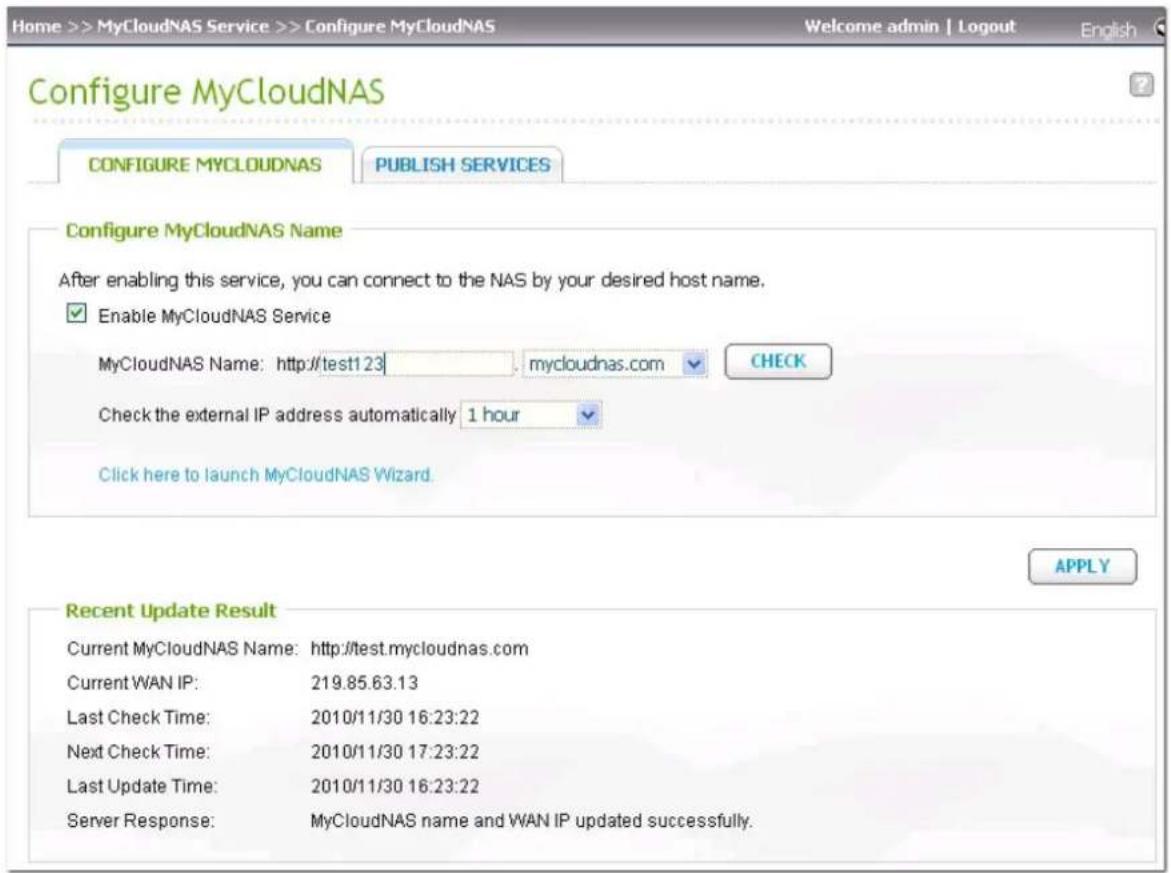Viewport: 1171px width, 873px height.
Task: Select the WAN IP 219.85.63.13
Action: (364, 683)
